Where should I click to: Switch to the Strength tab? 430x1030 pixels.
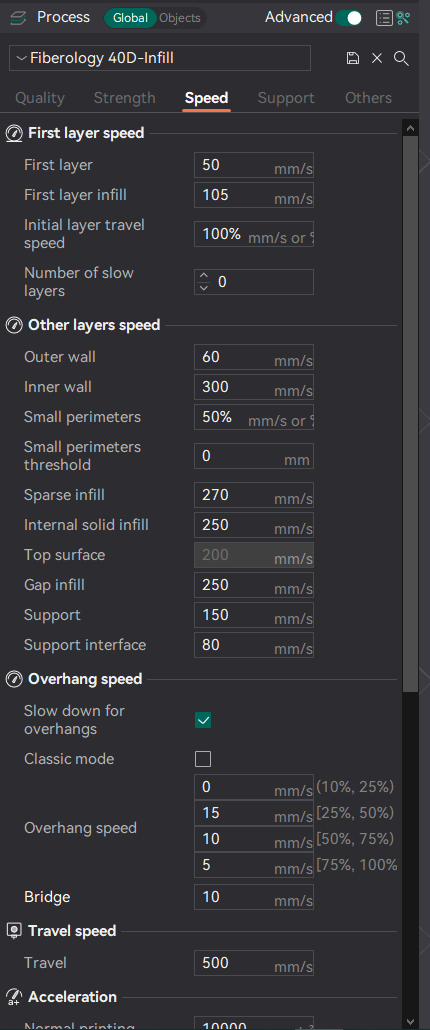tap(125, 98)
